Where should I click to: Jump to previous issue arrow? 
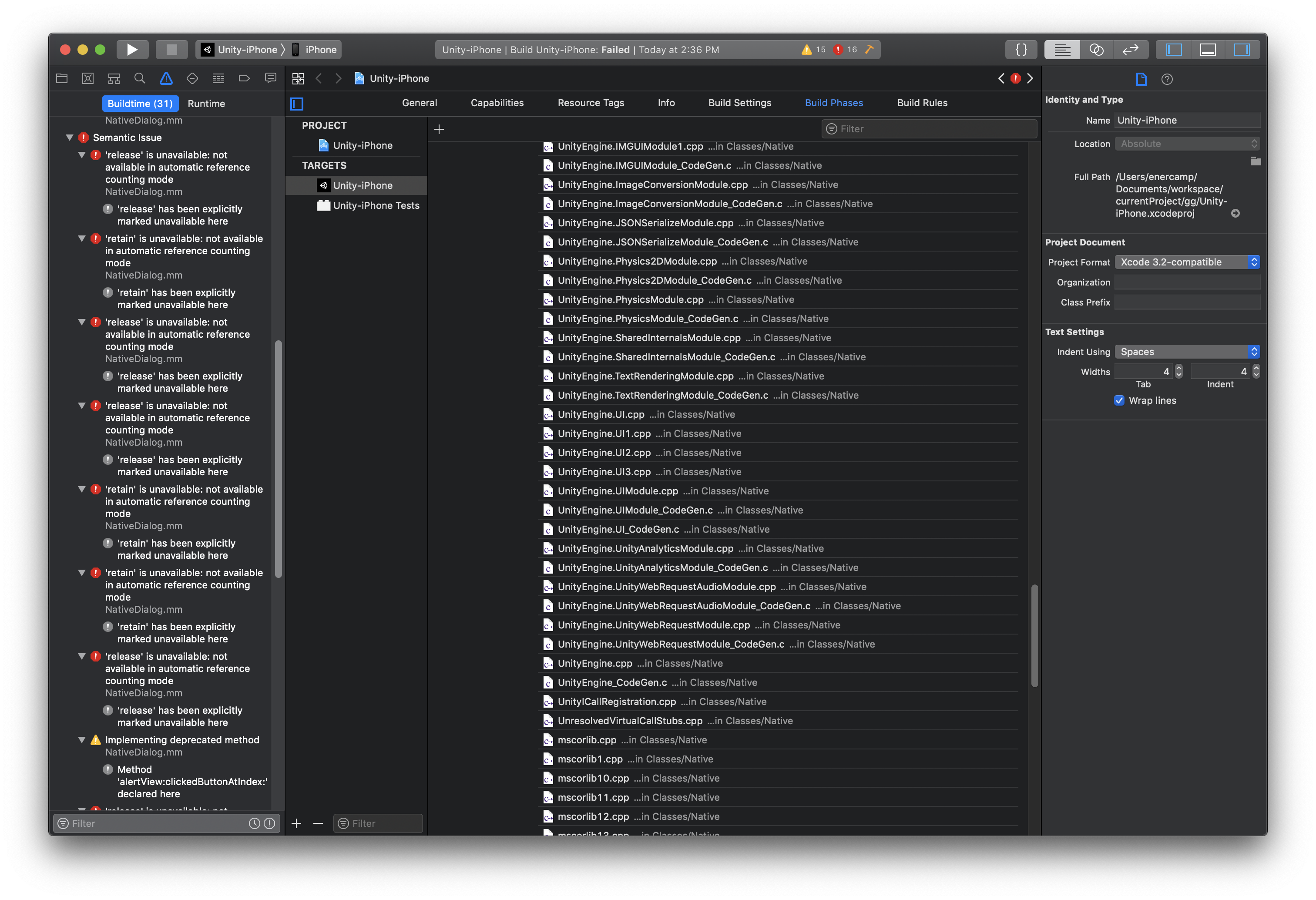(x=1001, y=78)
